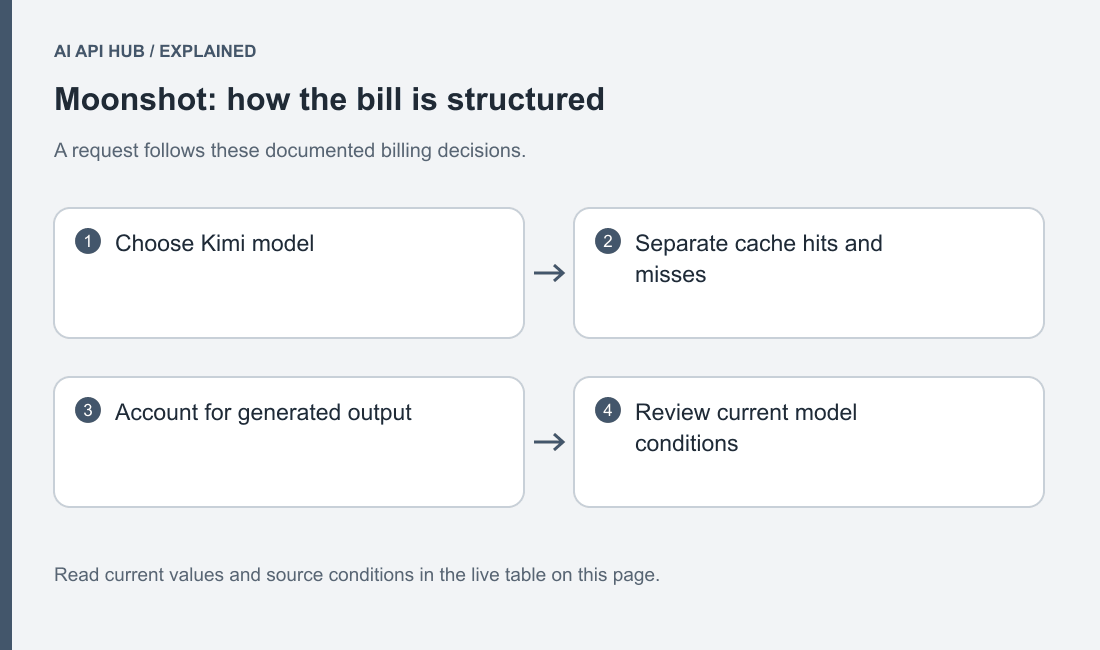Click the word EXPLAINED in the breadcrumb
Screen dimensions: 1100x650
coord(208,51)
